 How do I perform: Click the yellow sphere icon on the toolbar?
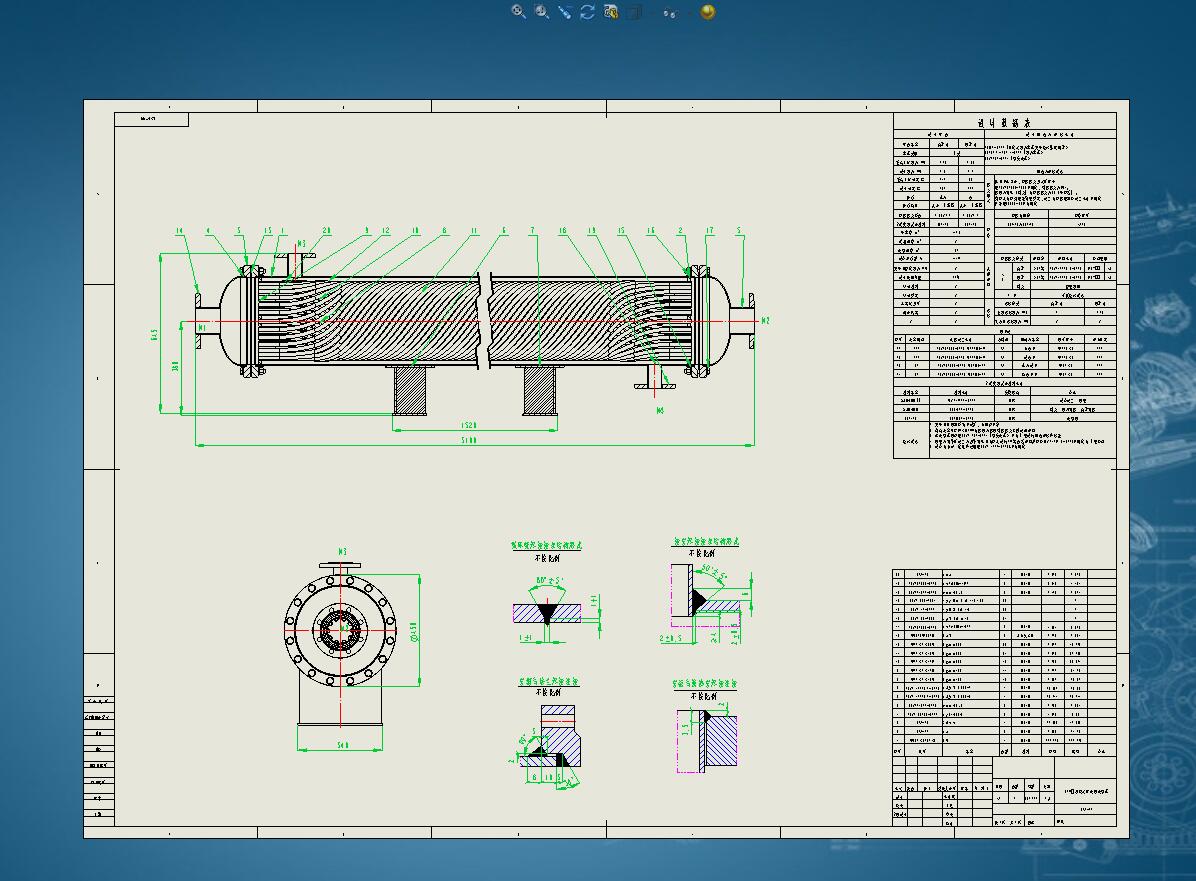pyautogui.click(x=707, y=12)
